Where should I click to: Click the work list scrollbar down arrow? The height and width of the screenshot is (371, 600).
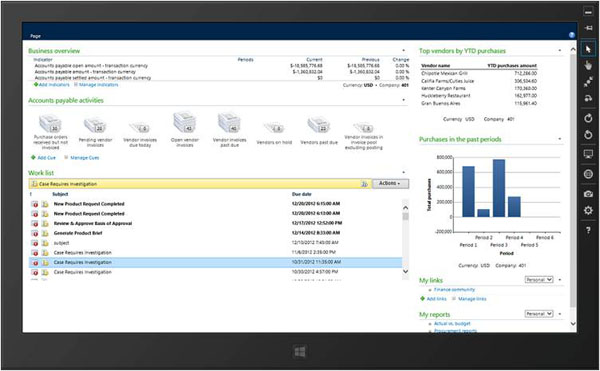coord(406,271)
